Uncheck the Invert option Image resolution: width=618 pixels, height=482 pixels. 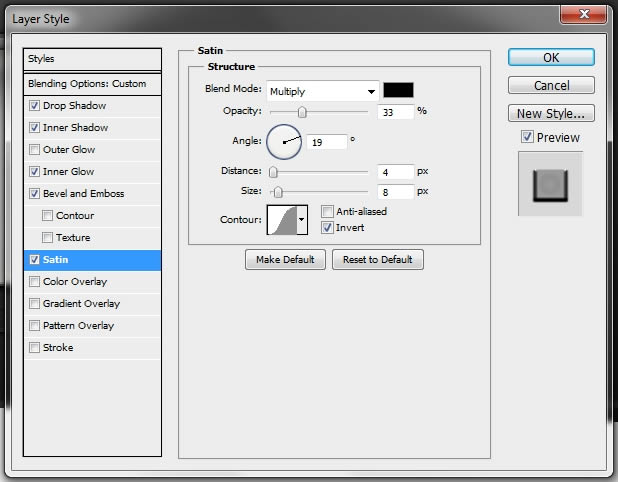(327, 228)
